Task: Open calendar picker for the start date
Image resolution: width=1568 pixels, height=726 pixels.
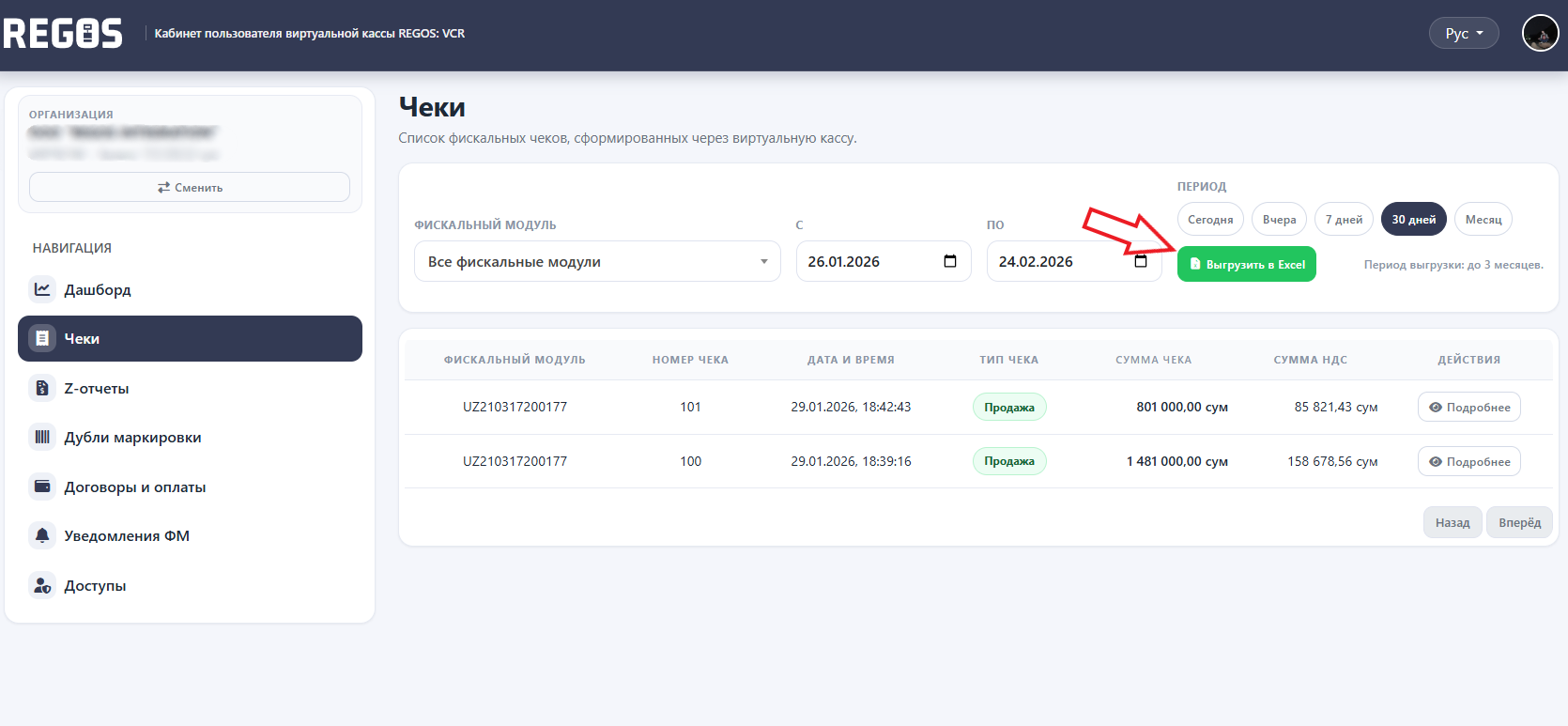Action: tap(949, 261)
